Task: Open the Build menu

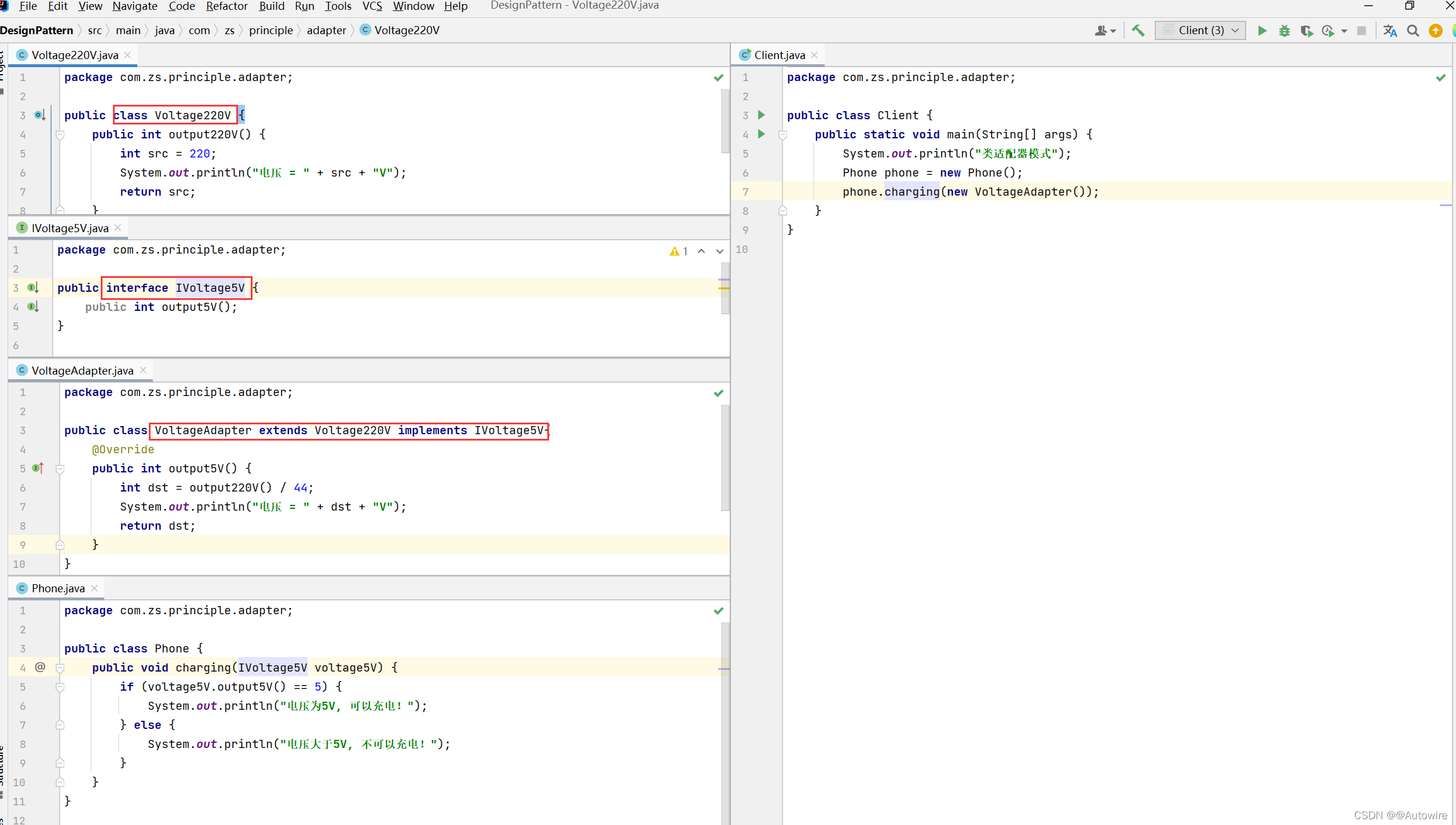Action: (x=272, y=6)
